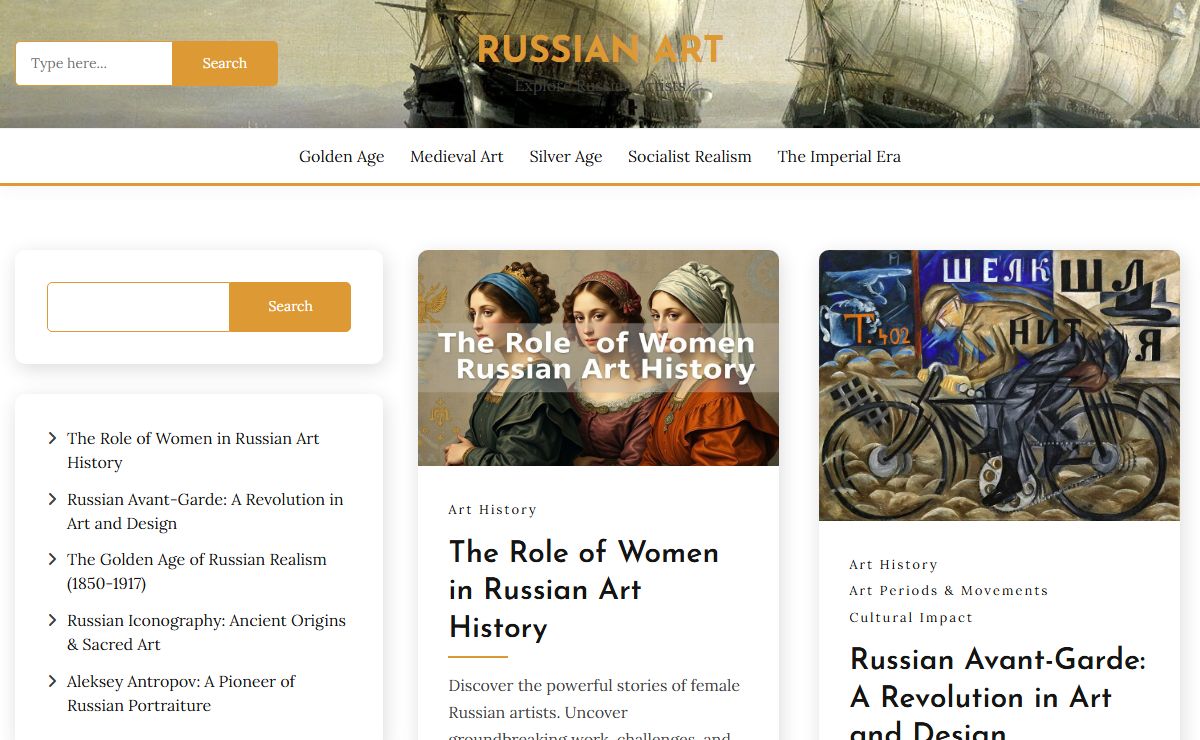Open the Medieval Art menu item
1200x740 pixels.
click(x=457, y=156)
